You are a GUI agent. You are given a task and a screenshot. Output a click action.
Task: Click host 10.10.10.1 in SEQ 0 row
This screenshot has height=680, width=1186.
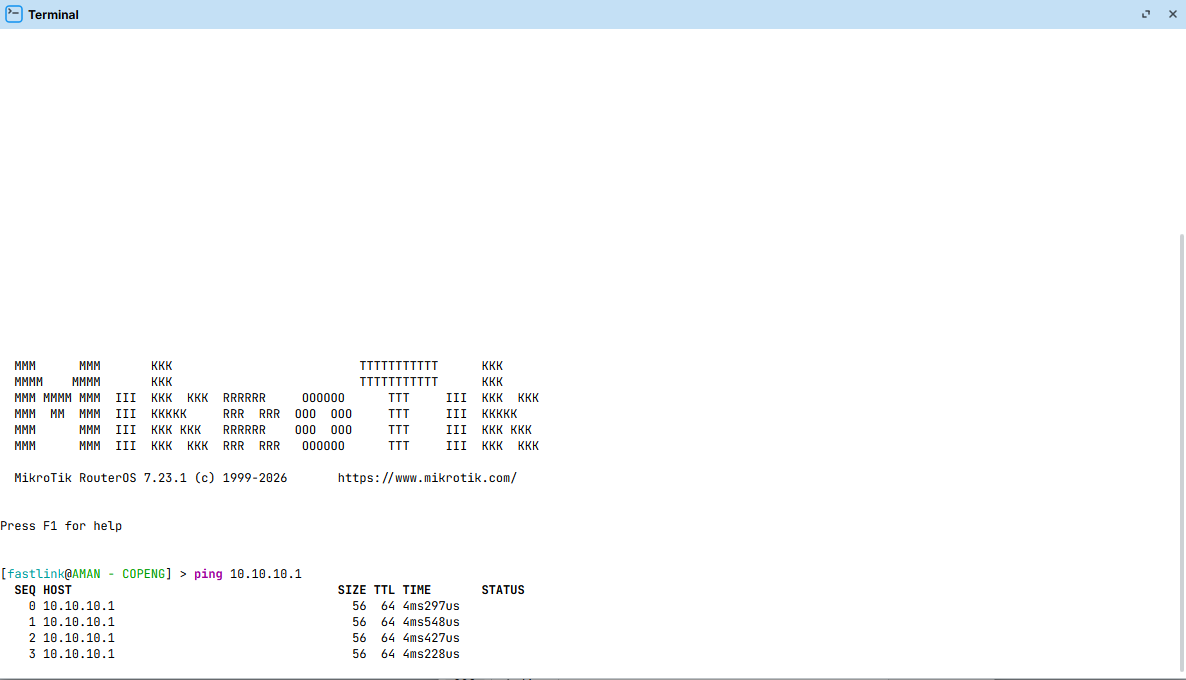click(79, 606)
